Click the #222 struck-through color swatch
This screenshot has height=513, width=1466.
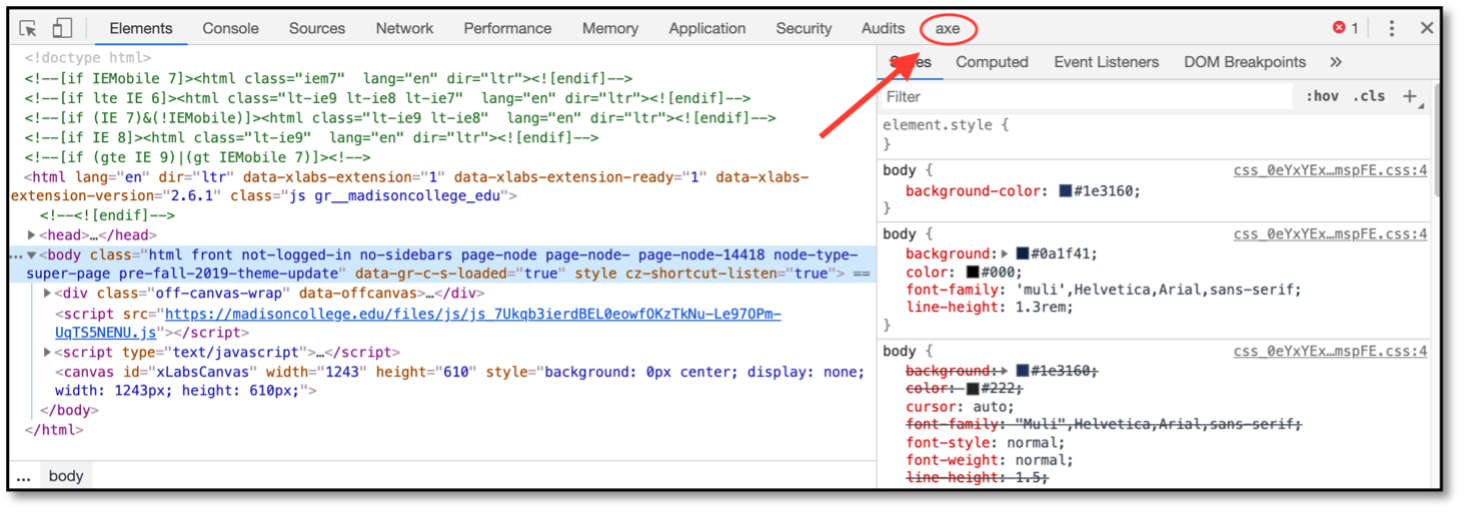974,389
